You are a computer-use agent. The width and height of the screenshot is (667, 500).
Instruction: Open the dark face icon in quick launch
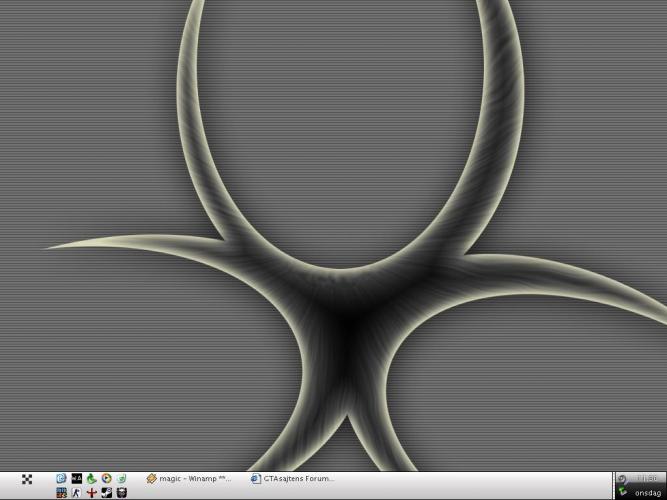click(x=121, y=493)
